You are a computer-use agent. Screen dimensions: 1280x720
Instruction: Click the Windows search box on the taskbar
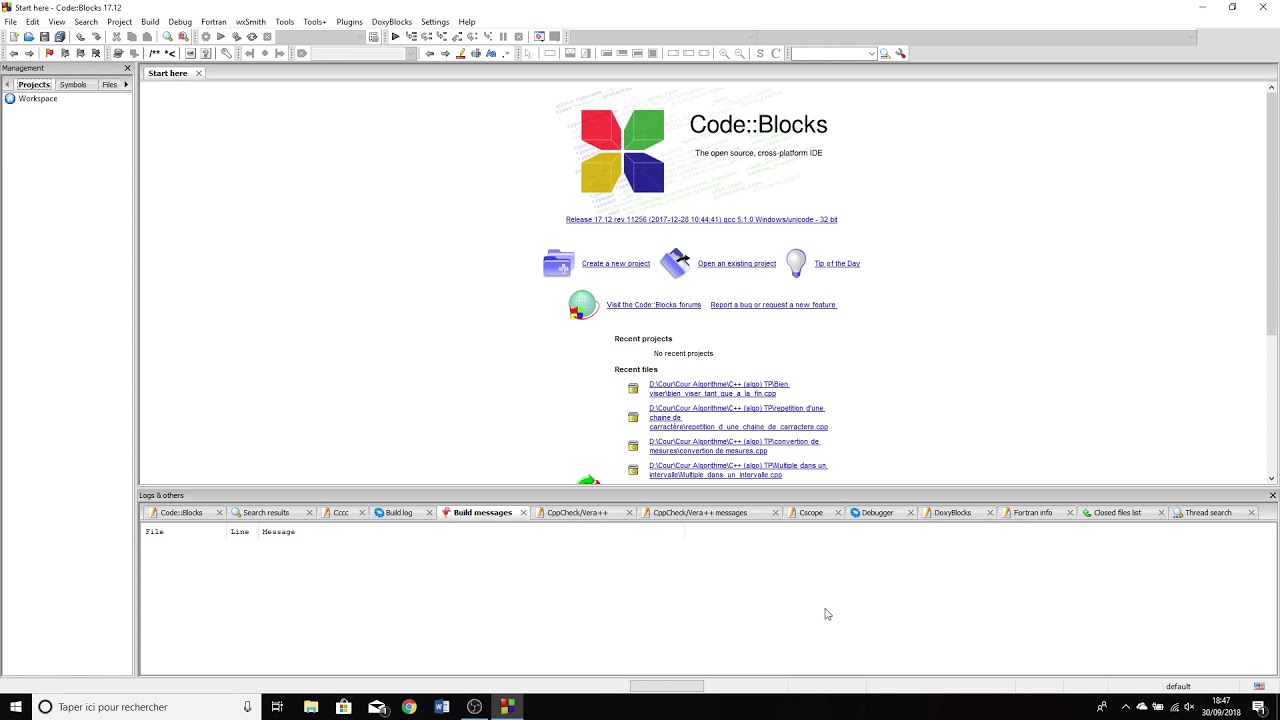click(x=145, y=707)
